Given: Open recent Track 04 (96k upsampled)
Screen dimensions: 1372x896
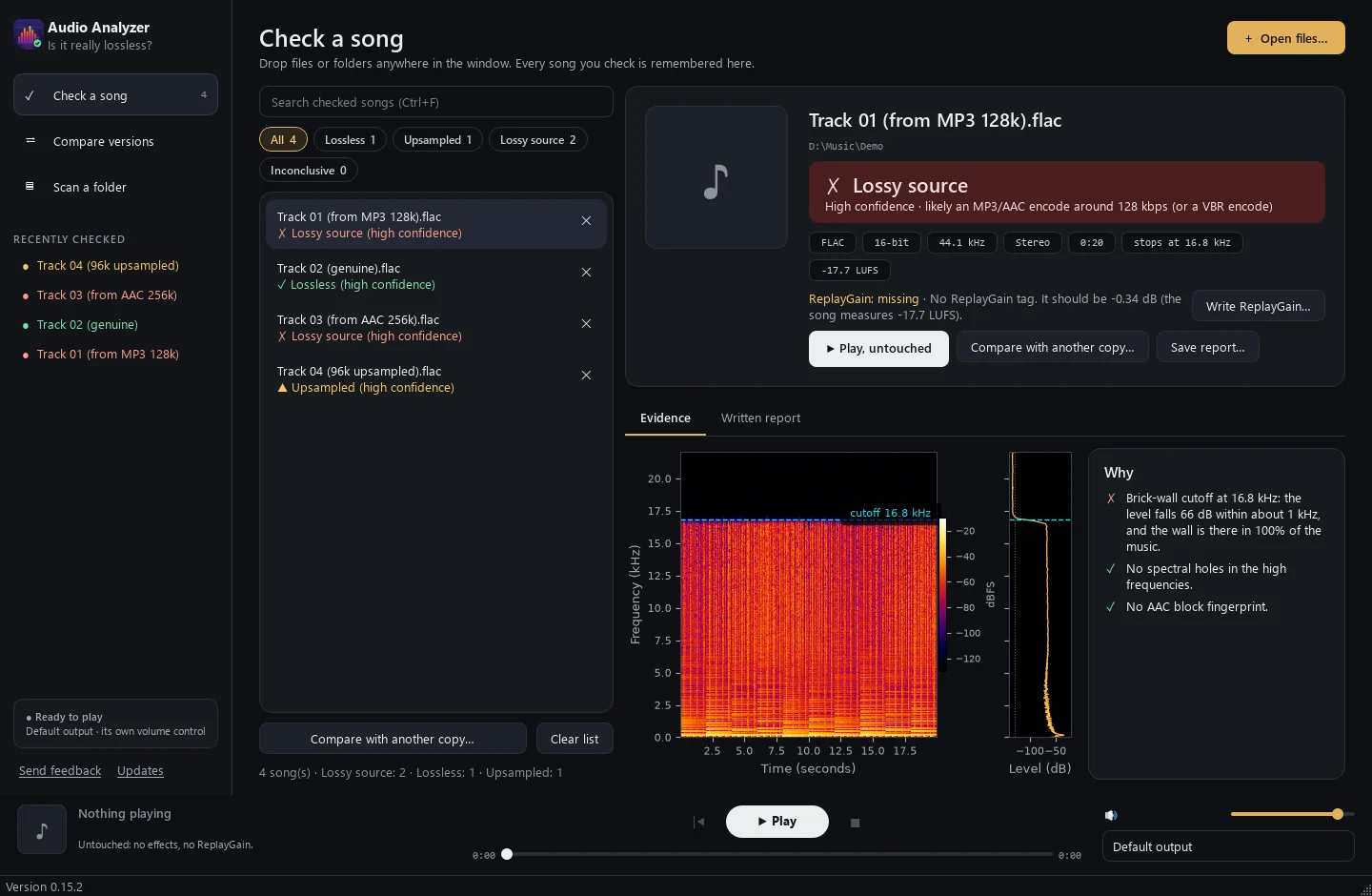Looking at the screenshot, I should (108, 266).
